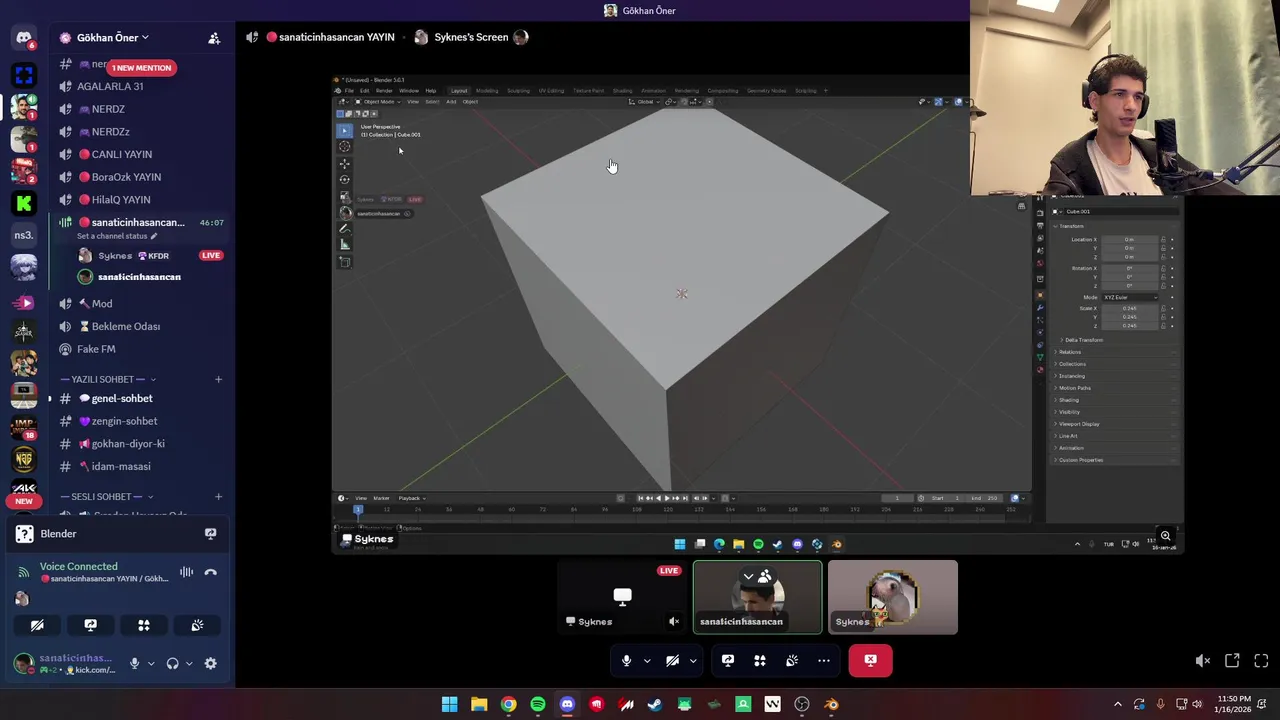Select the Syknes LIVE stream tile
This screenshot has width=1280, height=720.
click(x=622, y=597)
